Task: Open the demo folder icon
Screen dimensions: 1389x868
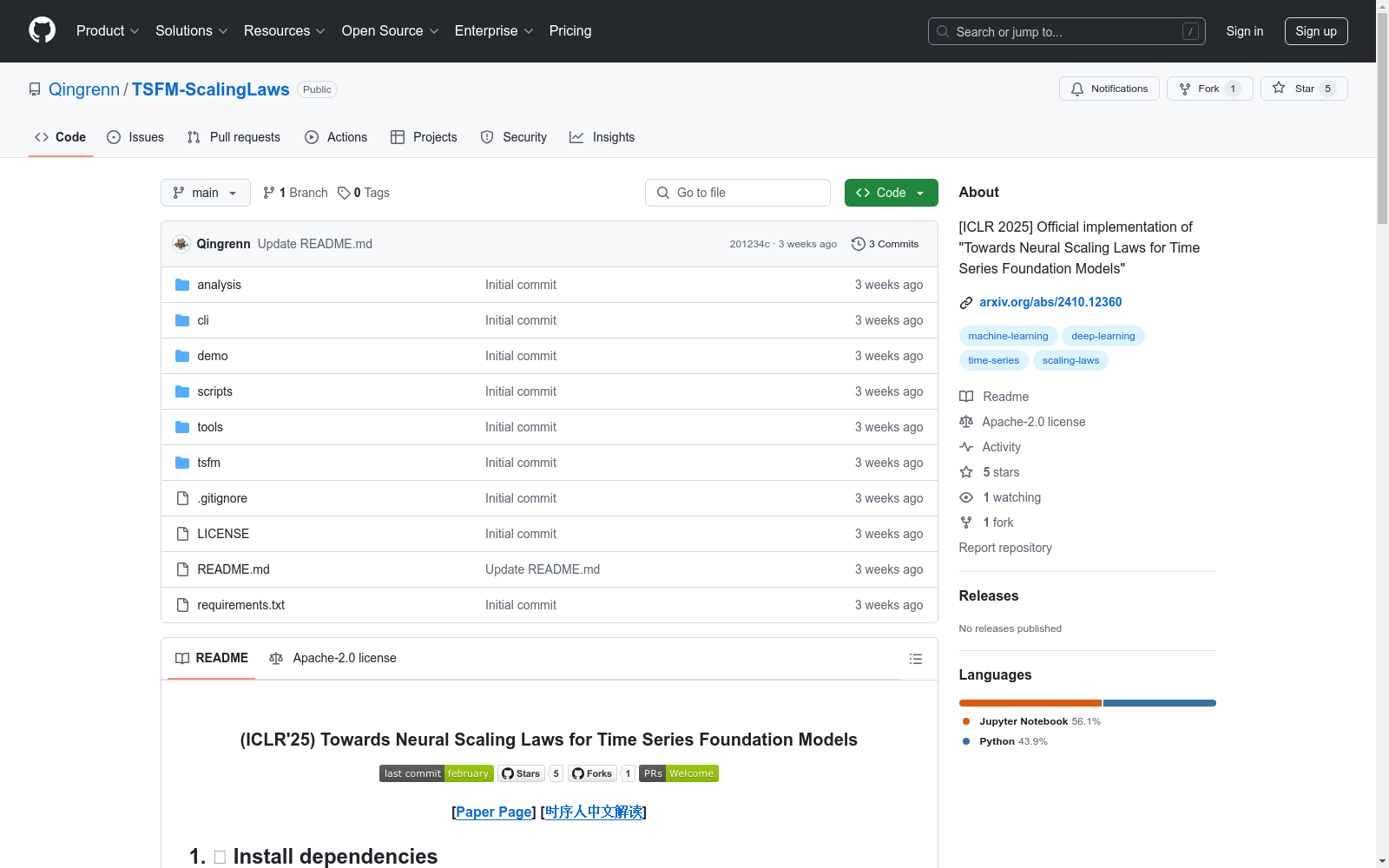Action: tap(182, 356)
